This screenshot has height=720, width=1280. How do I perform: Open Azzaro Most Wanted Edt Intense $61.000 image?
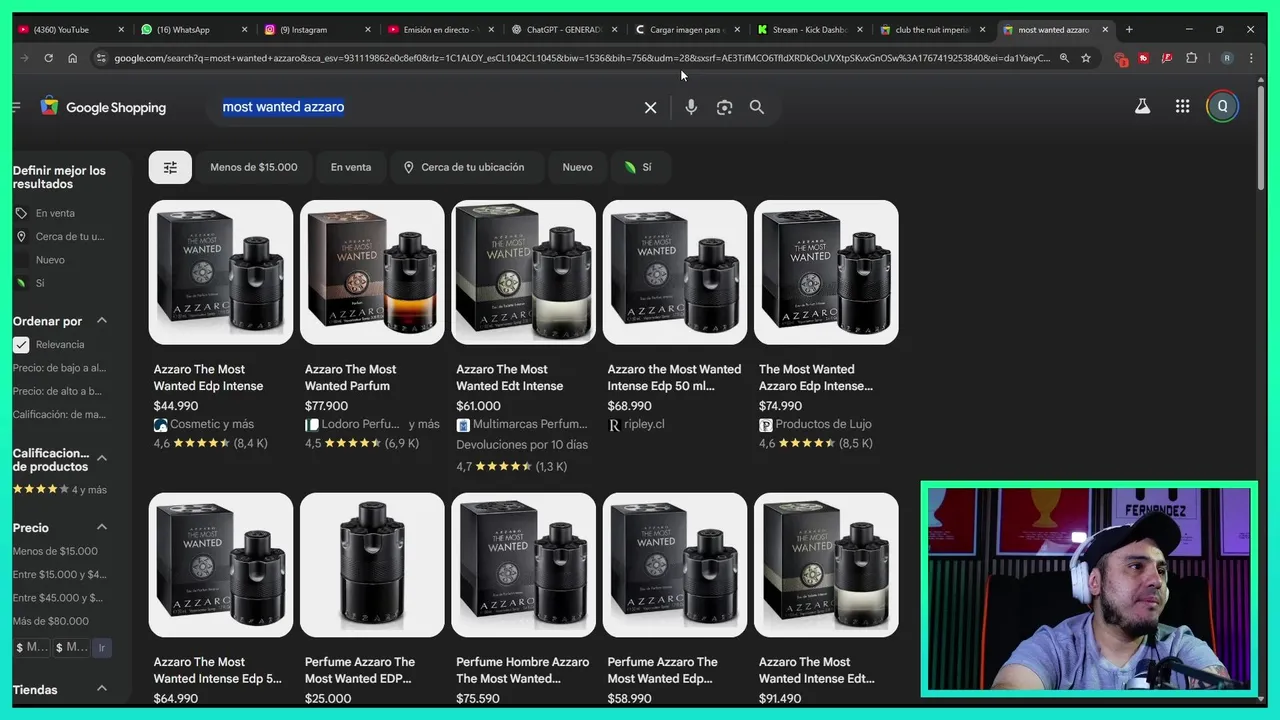tap(524, 272)
